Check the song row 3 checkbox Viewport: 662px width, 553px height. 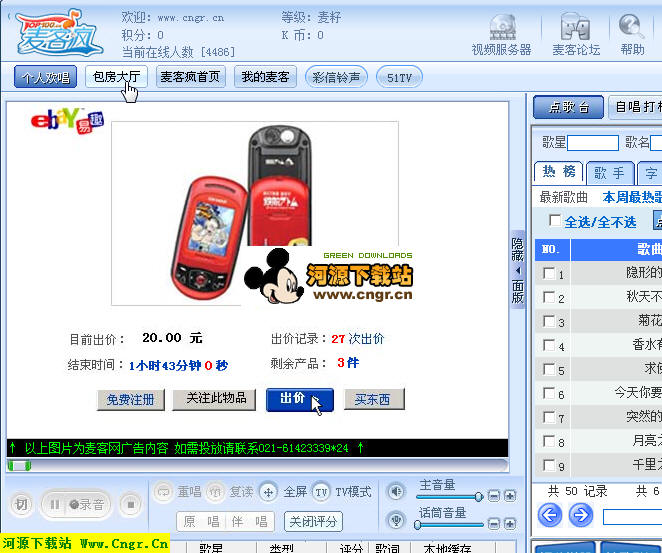(549, 321)
